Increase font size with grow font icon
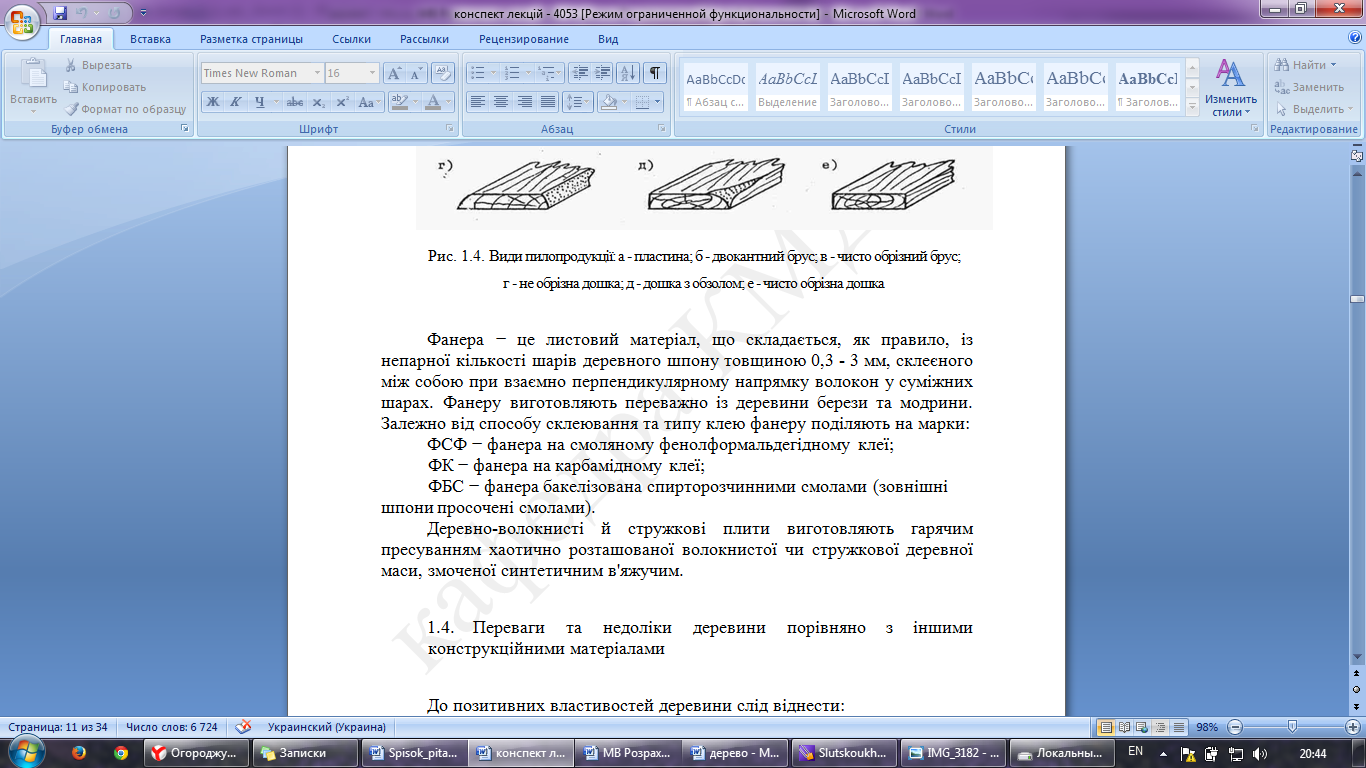Screen dimensions: 1366x768 coord(394,73)
